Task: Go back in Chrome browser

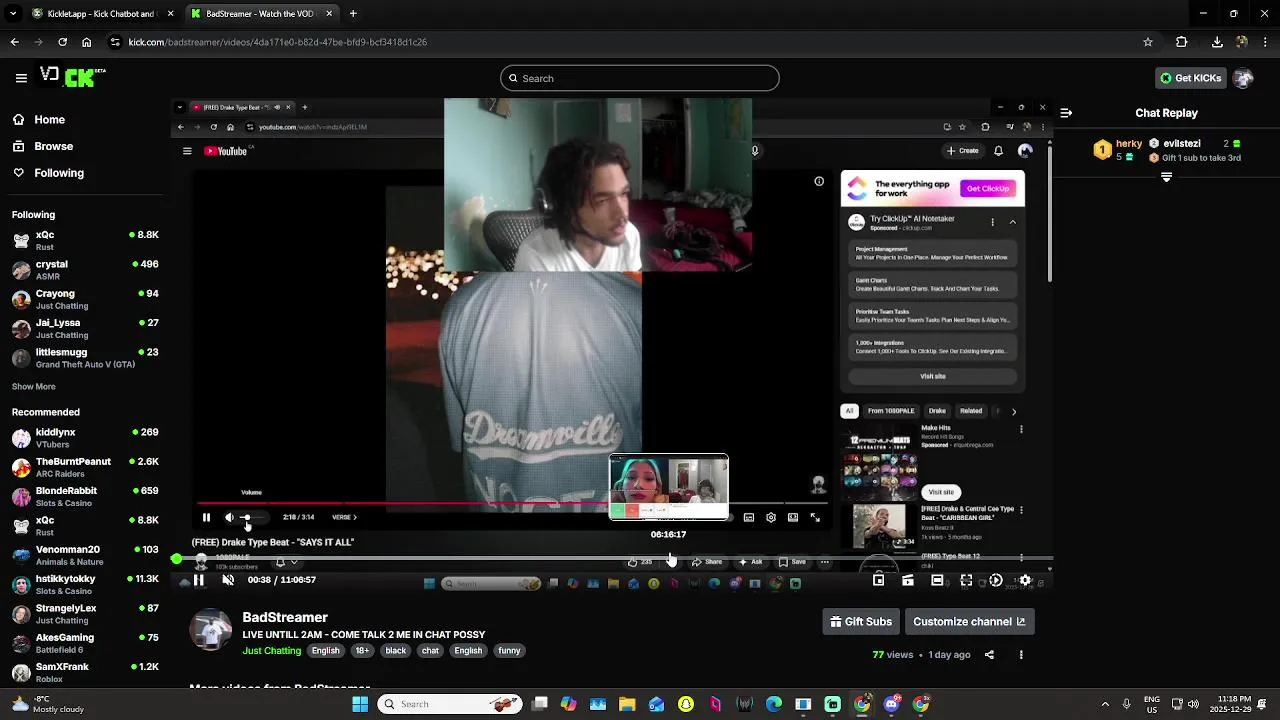Action: (x=14, y=42)
